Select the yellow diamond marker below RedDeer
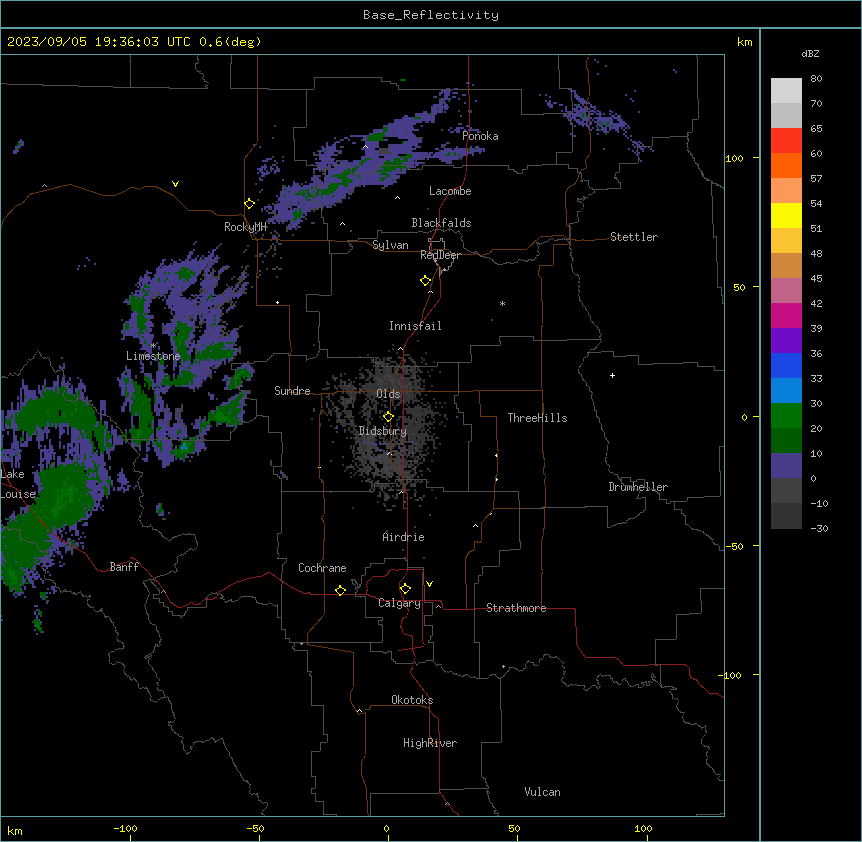The height and width of the screenshot is (842, 862). click(x=425, y=281)
